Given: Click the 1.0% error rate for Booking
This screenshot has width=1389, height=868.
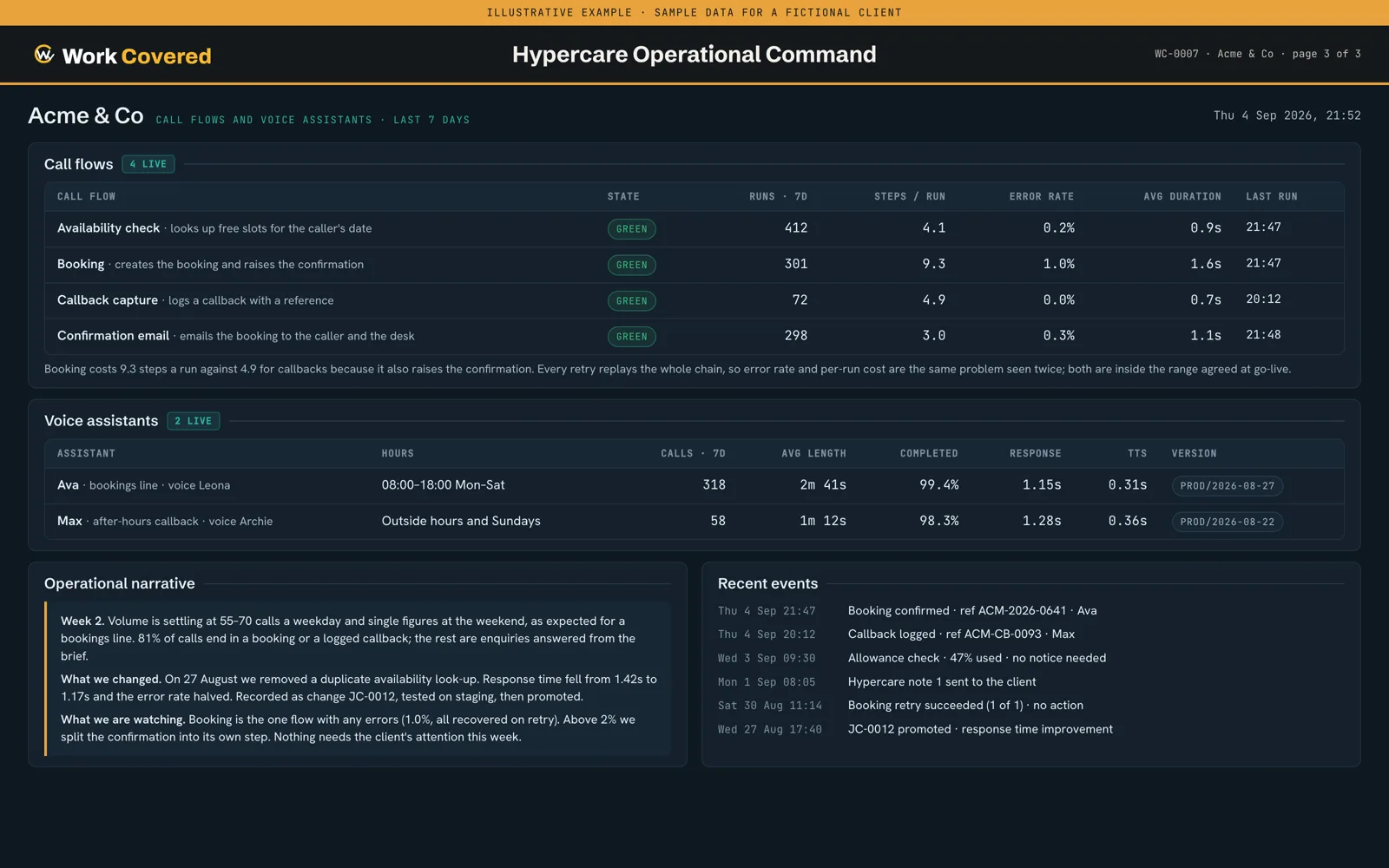Looking at the screenshot, I should pyautogui.click(x=1059, y=264).
